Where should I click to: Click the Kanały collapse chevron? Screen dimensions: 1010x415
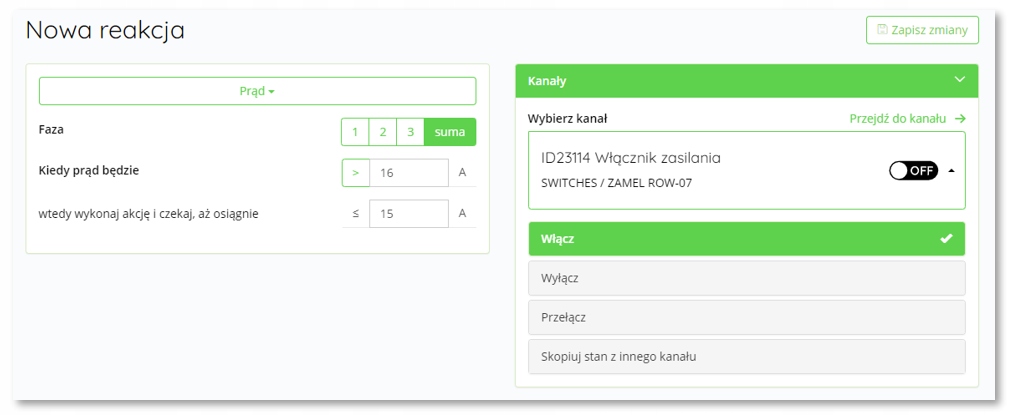pyautogui.click(x=959, y=80)
